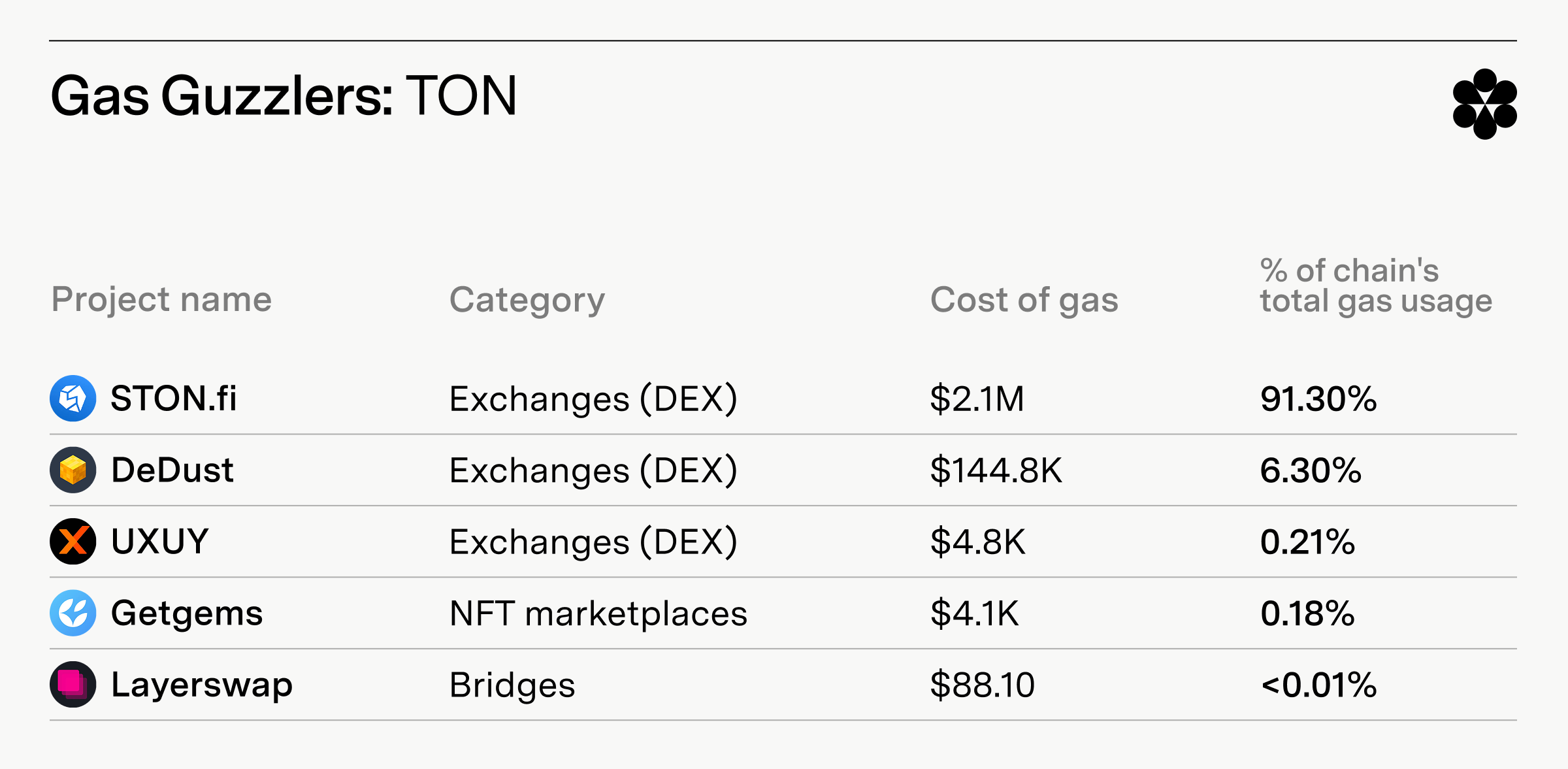Select the DeDust project name

point(172,470)
